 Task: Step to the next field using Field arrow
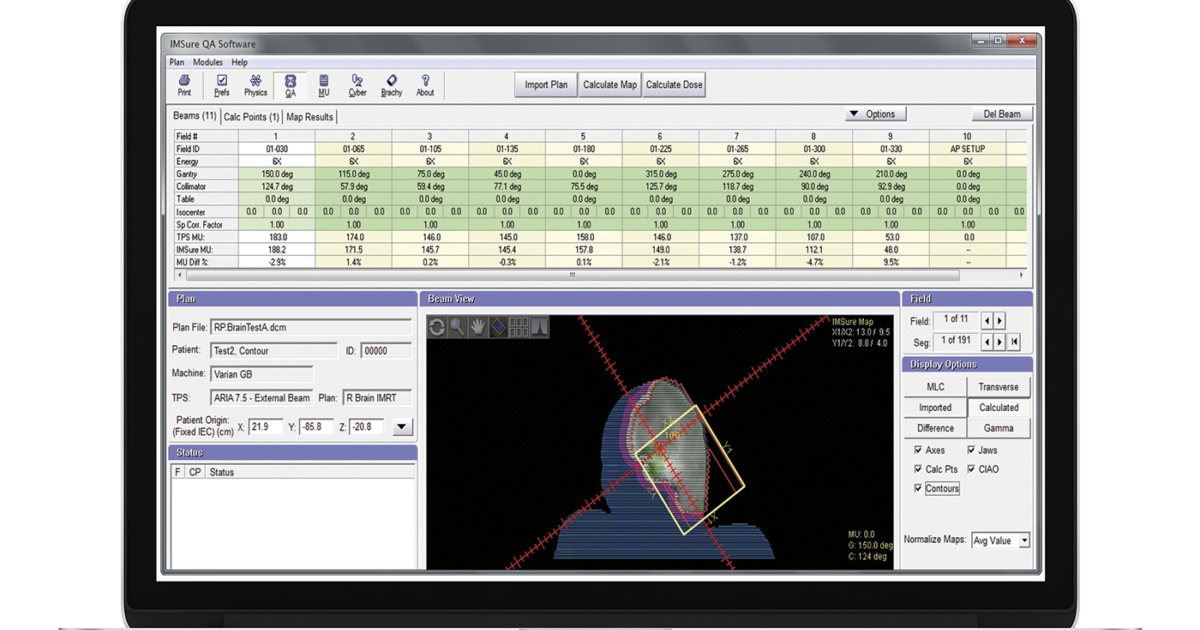[999, 320]
